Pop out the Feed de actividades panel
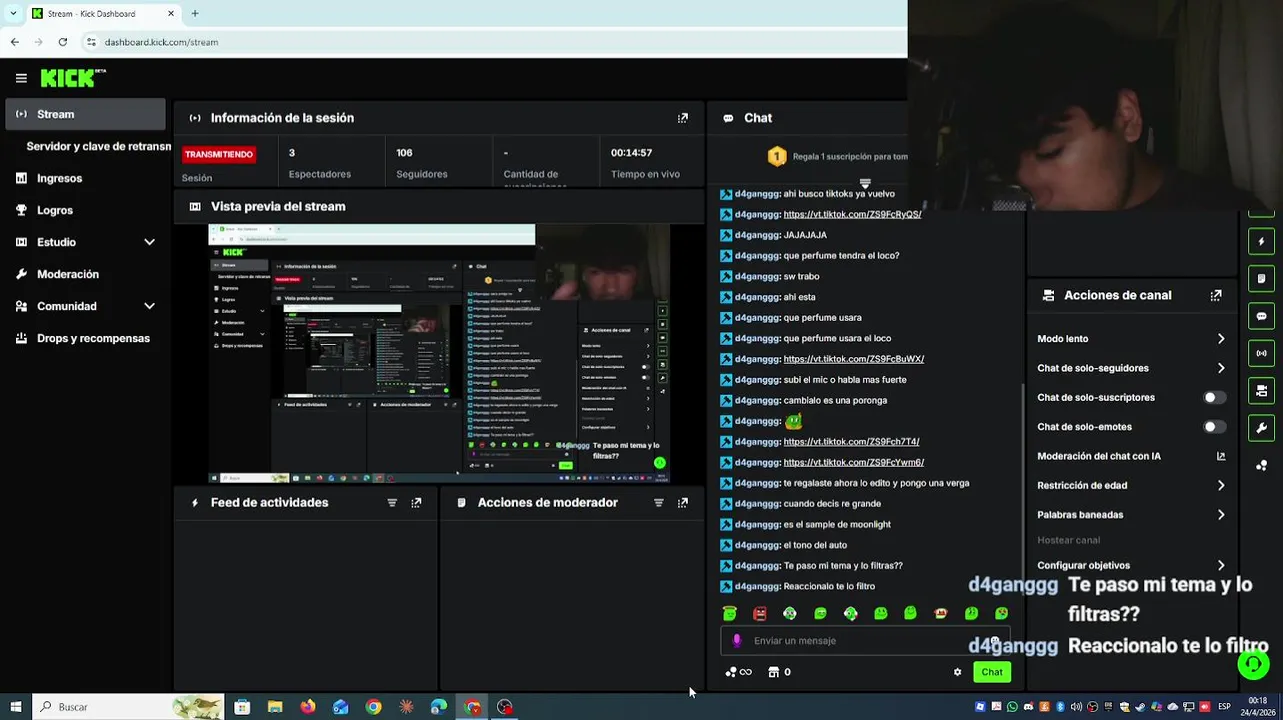The width and height of the screenshot is (1283, 720). 416,503
